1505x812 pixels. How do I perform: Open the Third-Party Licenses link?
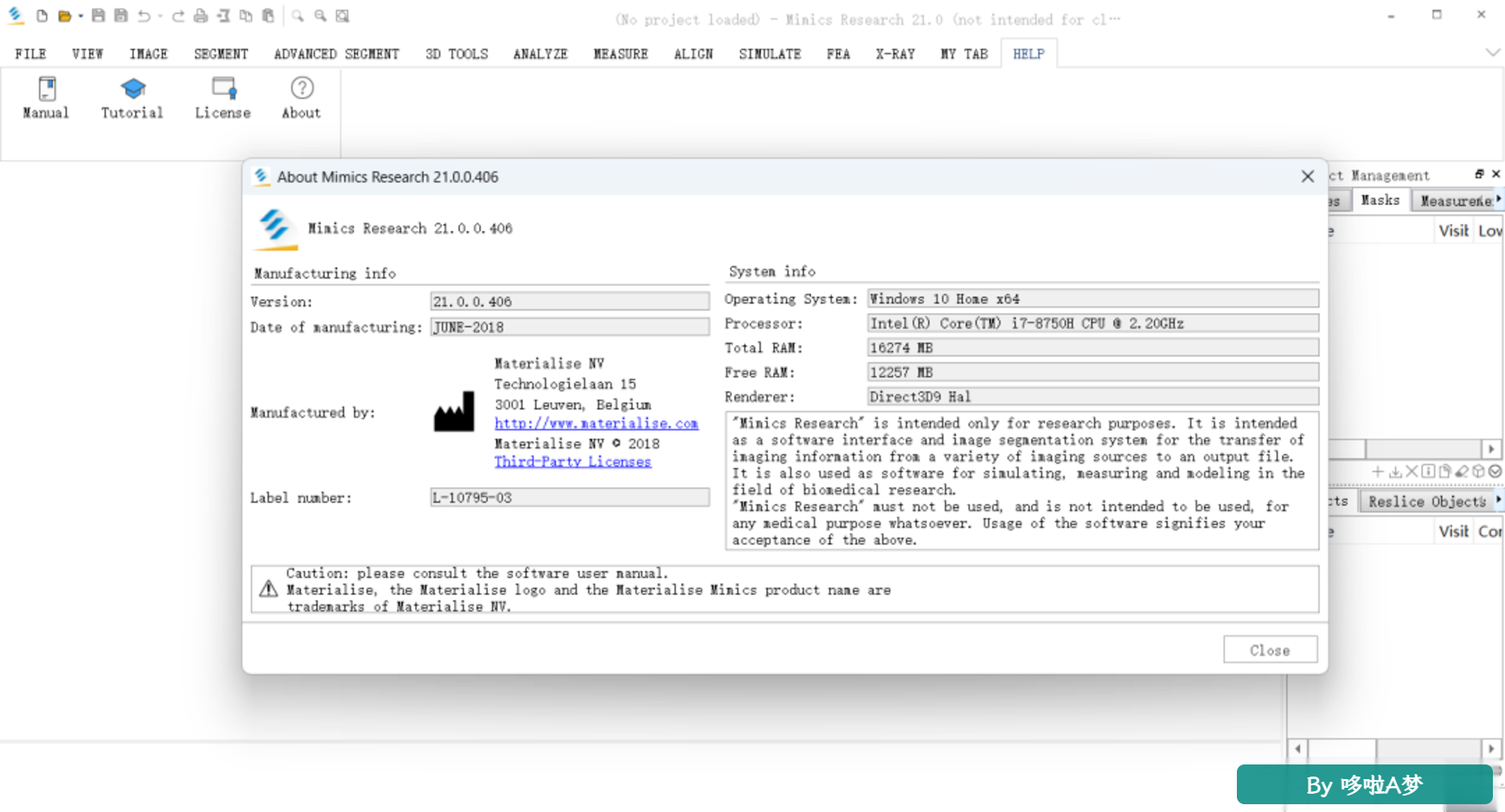[573, 462]
